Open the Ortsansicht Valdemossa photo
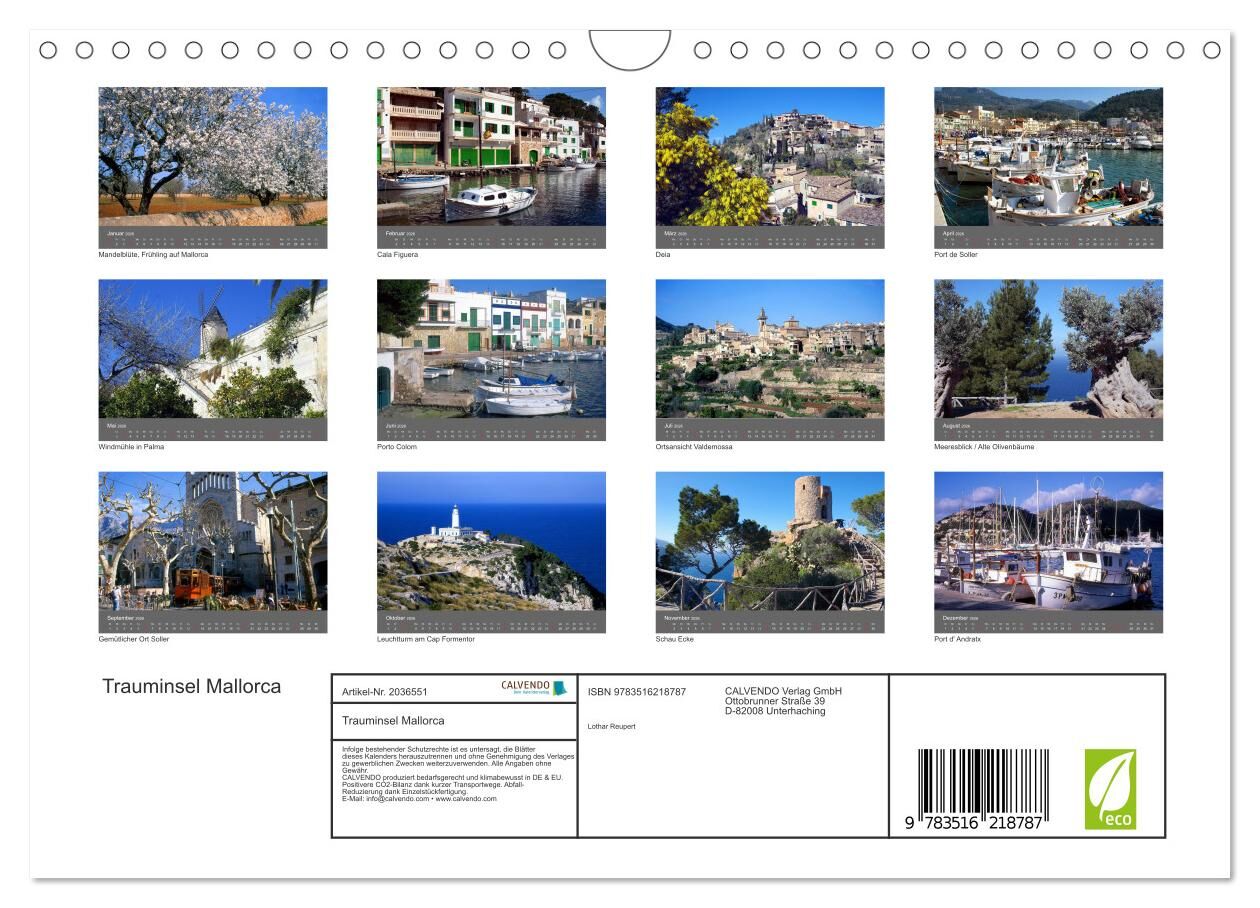 pyautogui.click(x=769, y=349)
